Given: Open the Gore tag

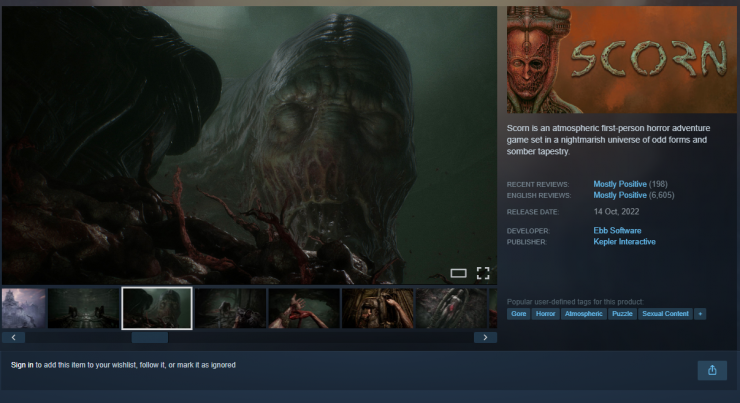Looking at the screenshot, I should pyautogui.click(x=518, y=314).
